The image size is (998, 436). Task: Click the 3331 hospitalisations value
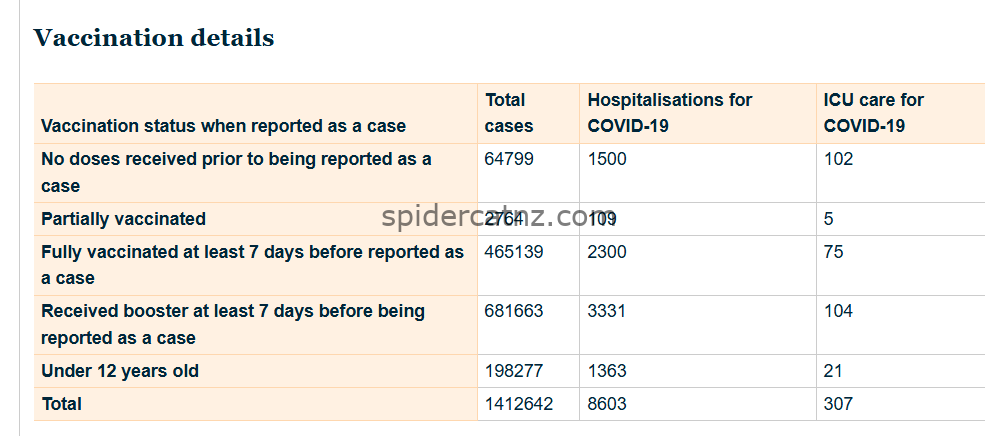pos(607,311)
